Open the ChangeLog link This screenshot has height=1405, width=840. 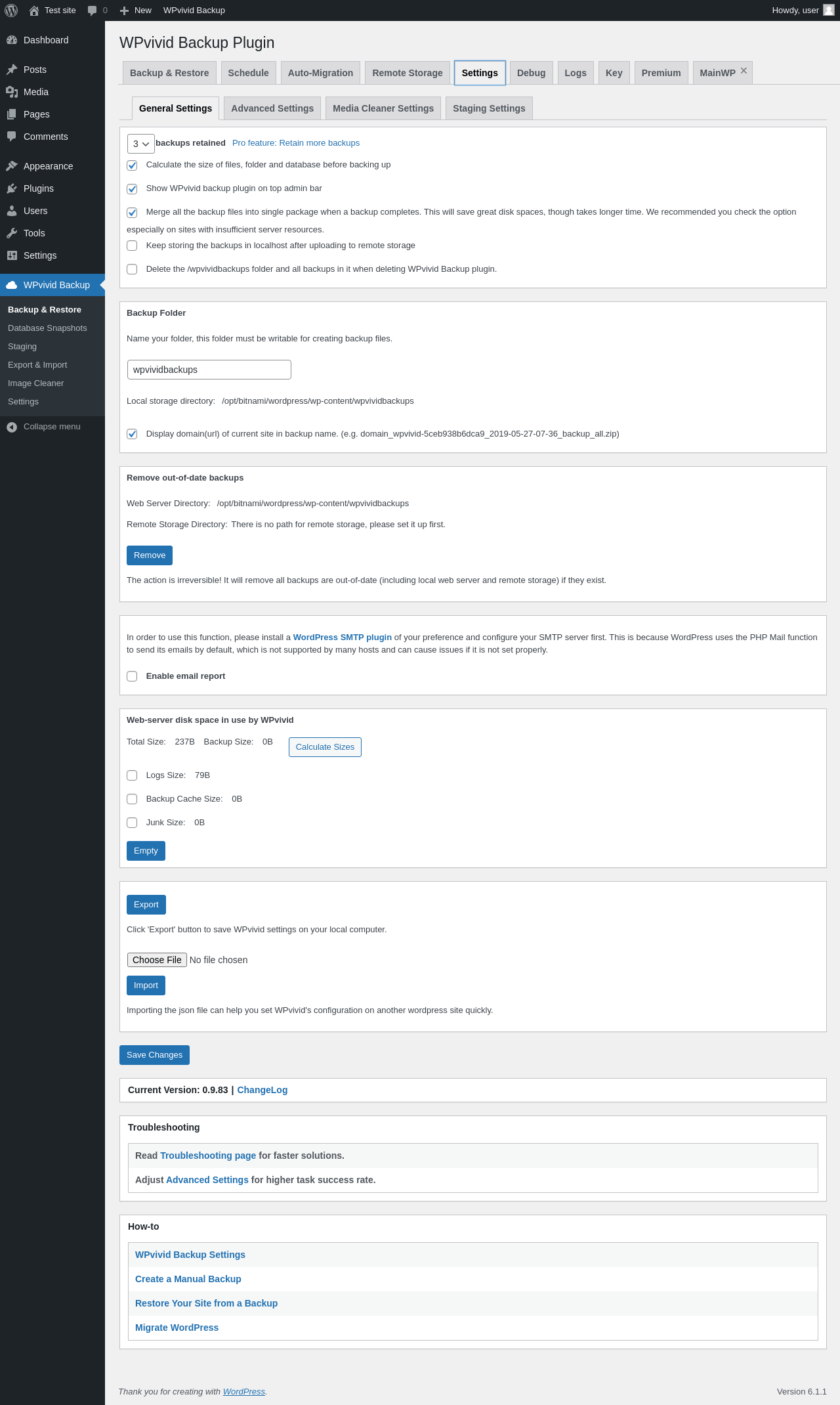[x=262, y=1090]
